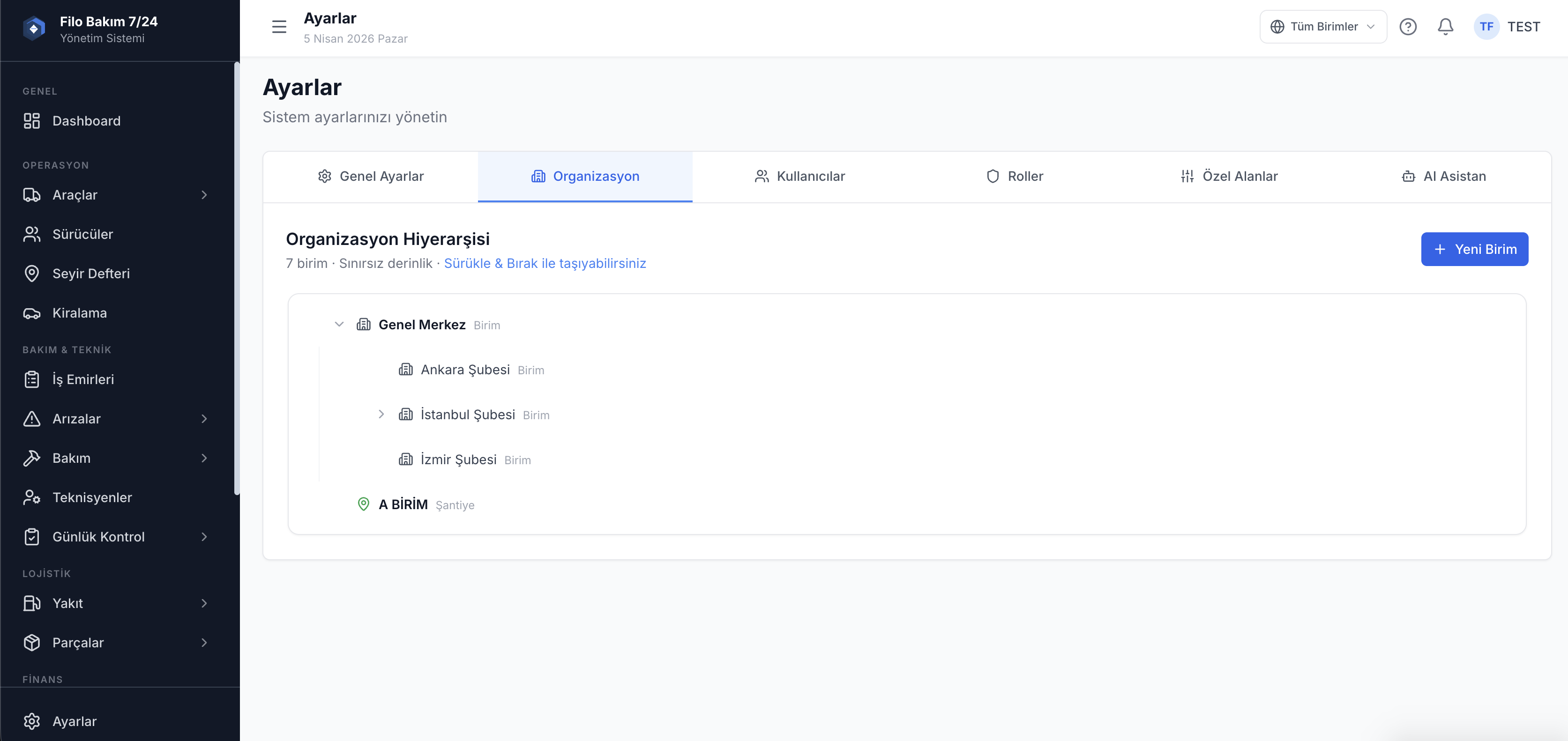The width and height of the screenshot is (1568, 741).
Task: Open İş Emirleri in the sidebar
Action: (x=83, y=379)
